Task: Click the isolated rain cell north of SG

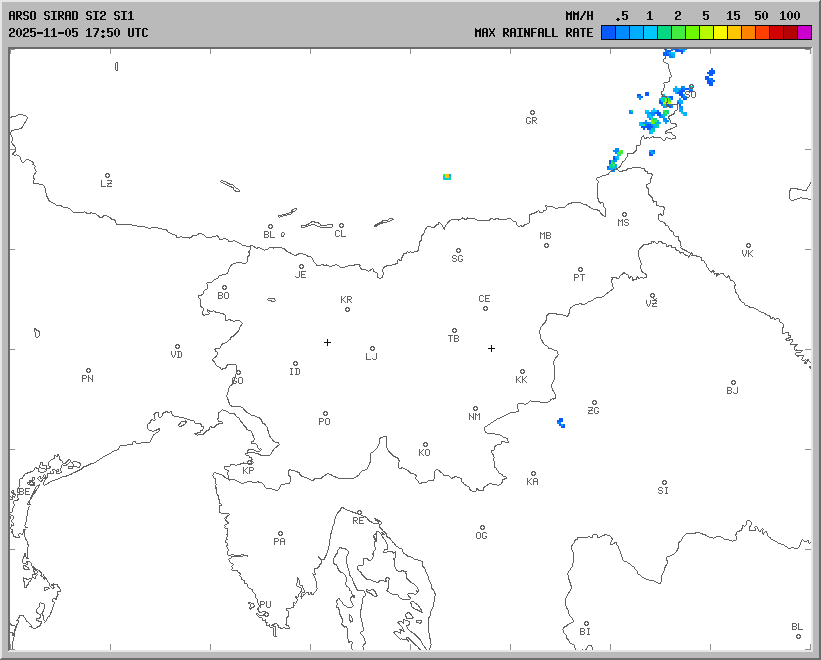Action: click(447, 176)
